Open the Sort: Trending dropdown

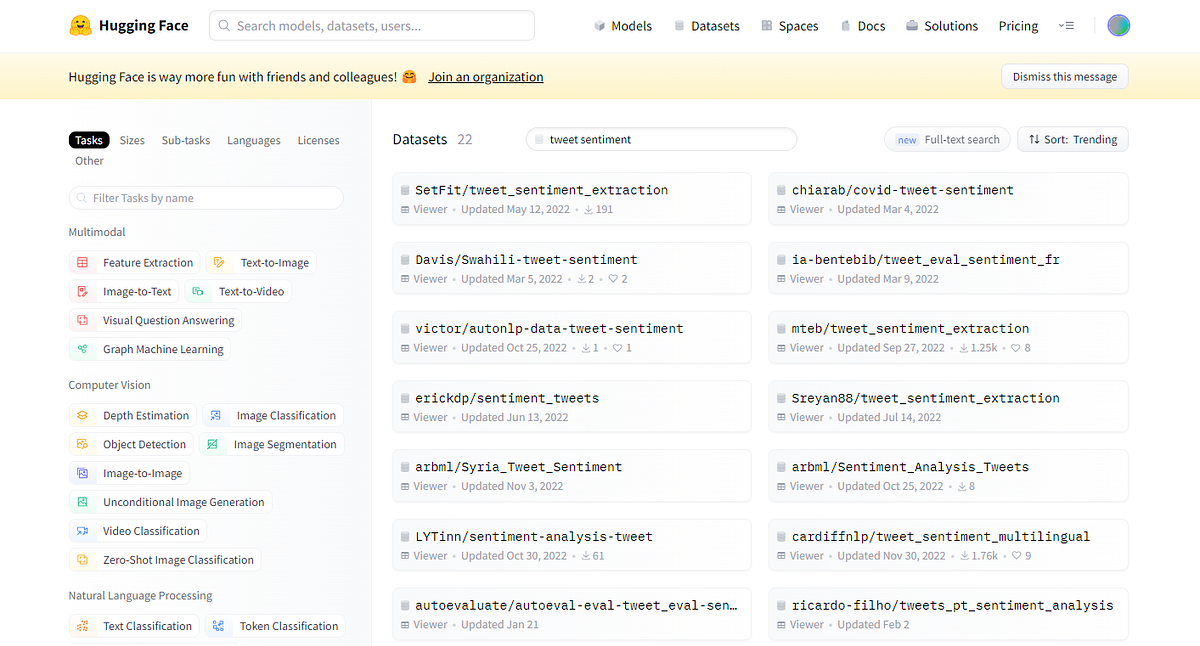pyautogui.click(x=1073, y=140)
